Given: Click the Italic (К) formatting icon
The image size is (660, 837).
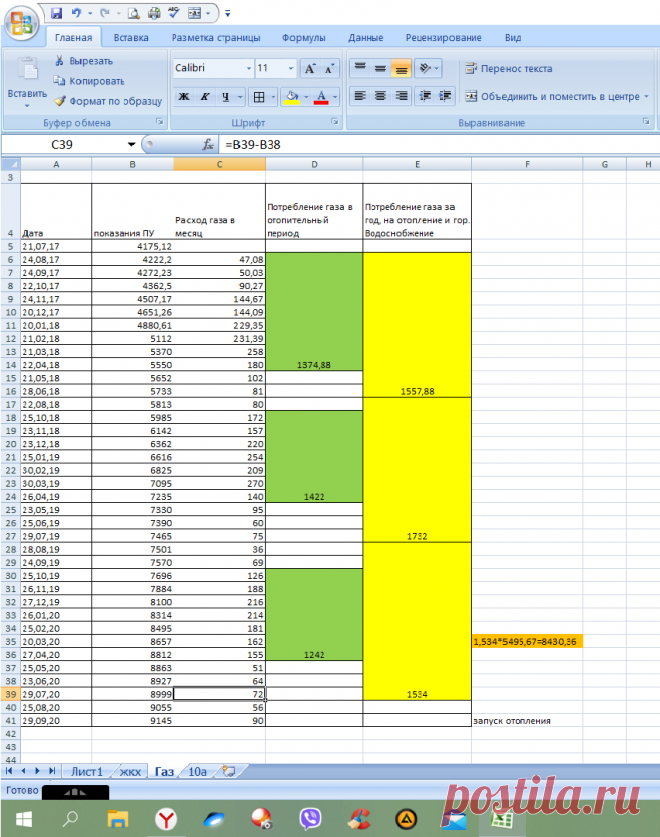Looking at the screenshot, I should point(205,97).
